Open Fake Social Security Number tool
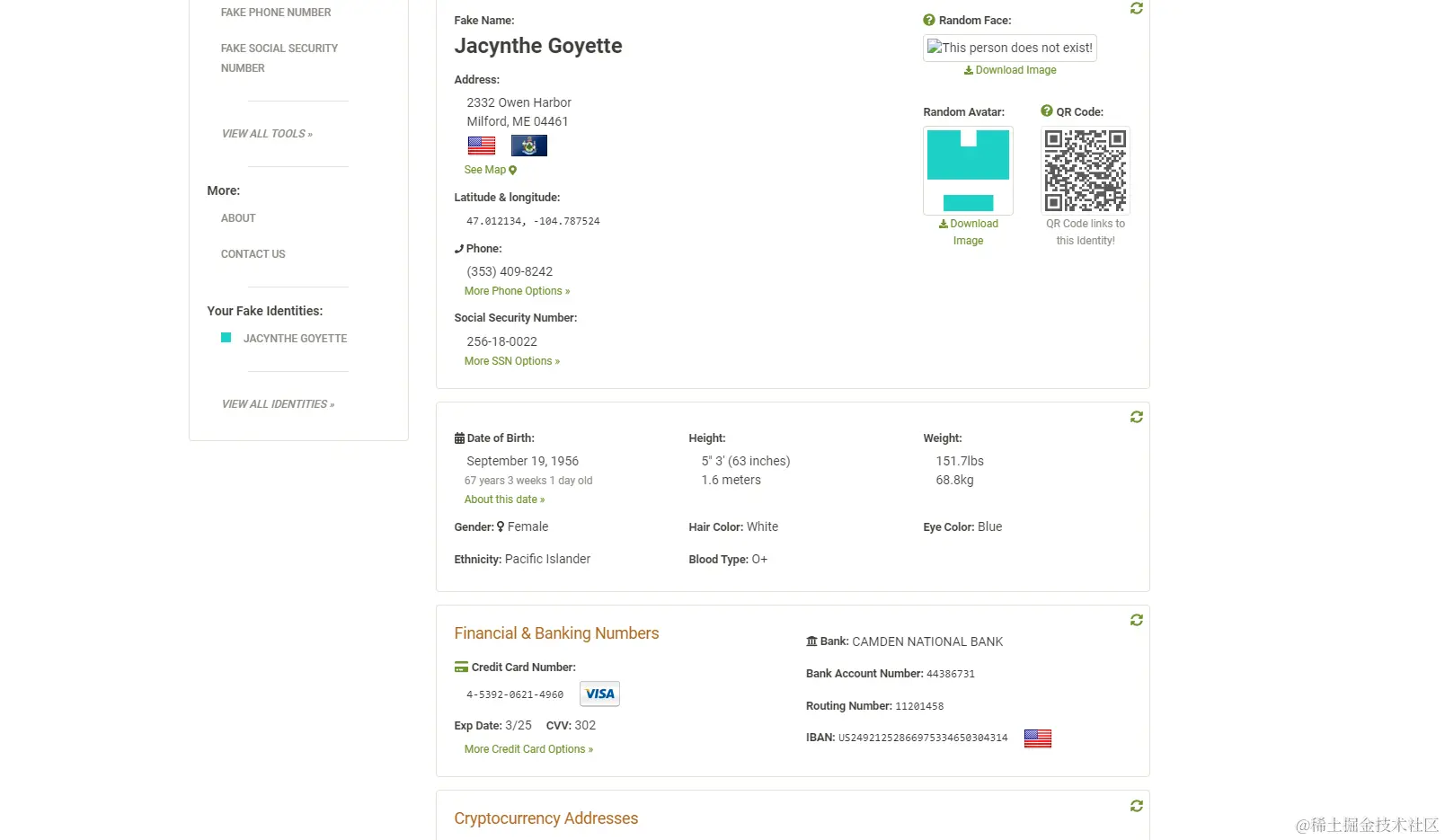This screenshot has height=840, width=1445. pos(279,58)
